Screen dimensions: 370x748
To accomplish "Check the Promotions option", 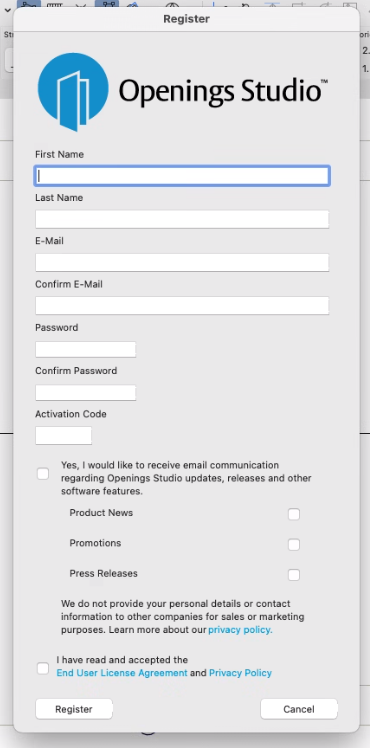I will pyautogui.click(x=294, y=544).
